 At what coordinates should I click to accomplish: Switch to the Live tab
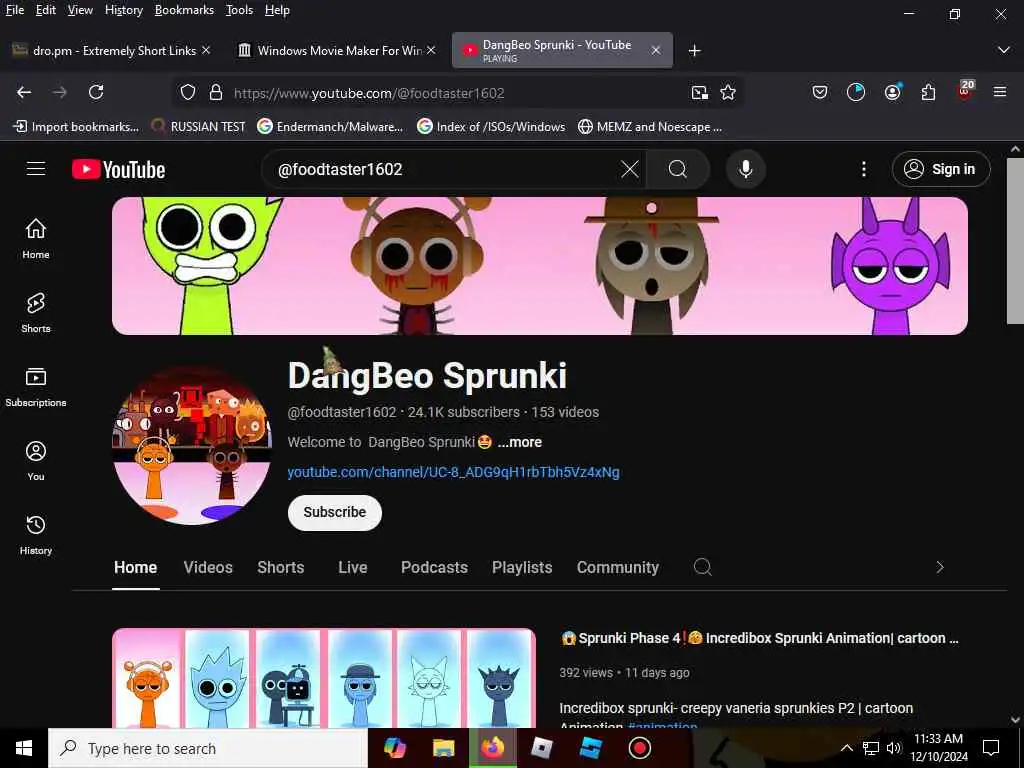[353, 568]
